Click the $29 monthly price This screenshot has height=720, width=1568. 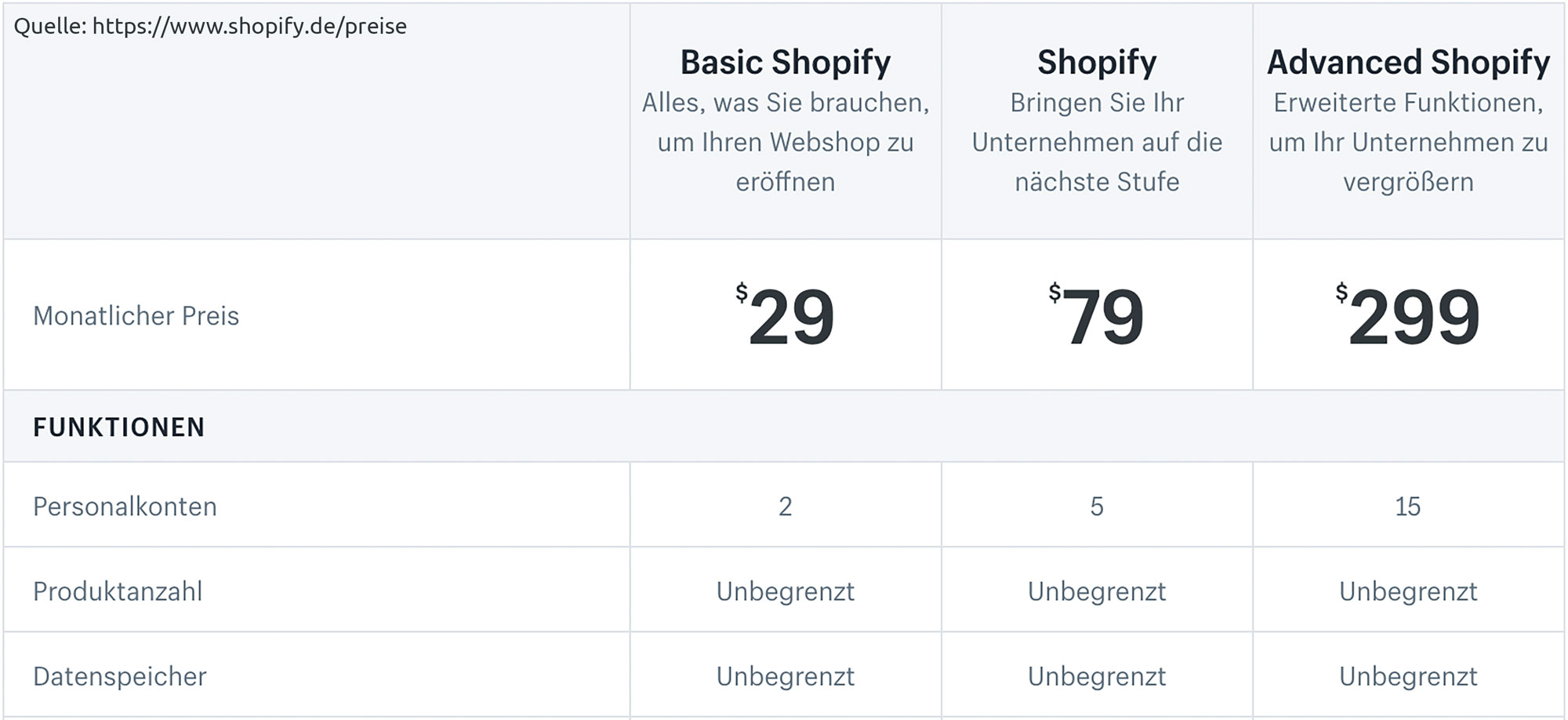[x=785, y=315]
